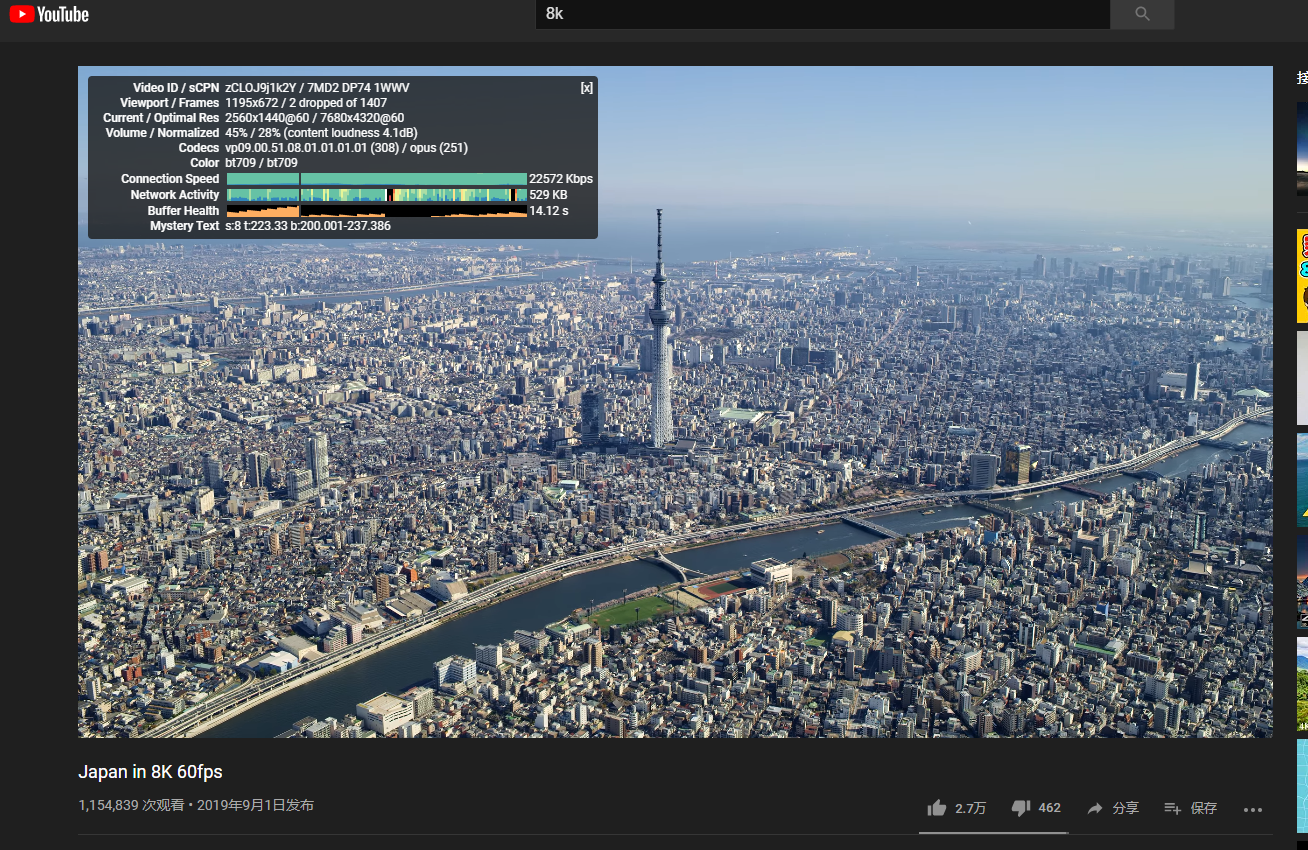1308x850 pixels.
Task: Focus the search box containing "8k"
Action: pos(822,14)
